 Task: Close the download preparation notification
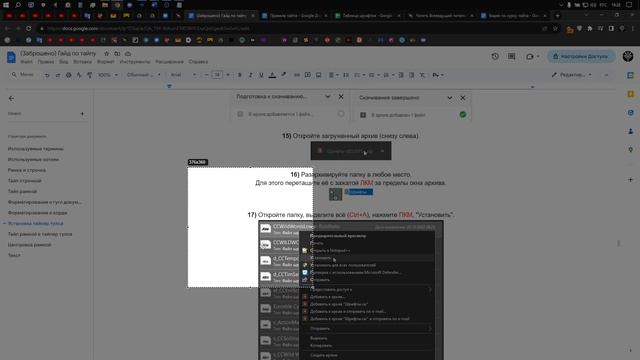pyautogui.click(x=341, y=97)
